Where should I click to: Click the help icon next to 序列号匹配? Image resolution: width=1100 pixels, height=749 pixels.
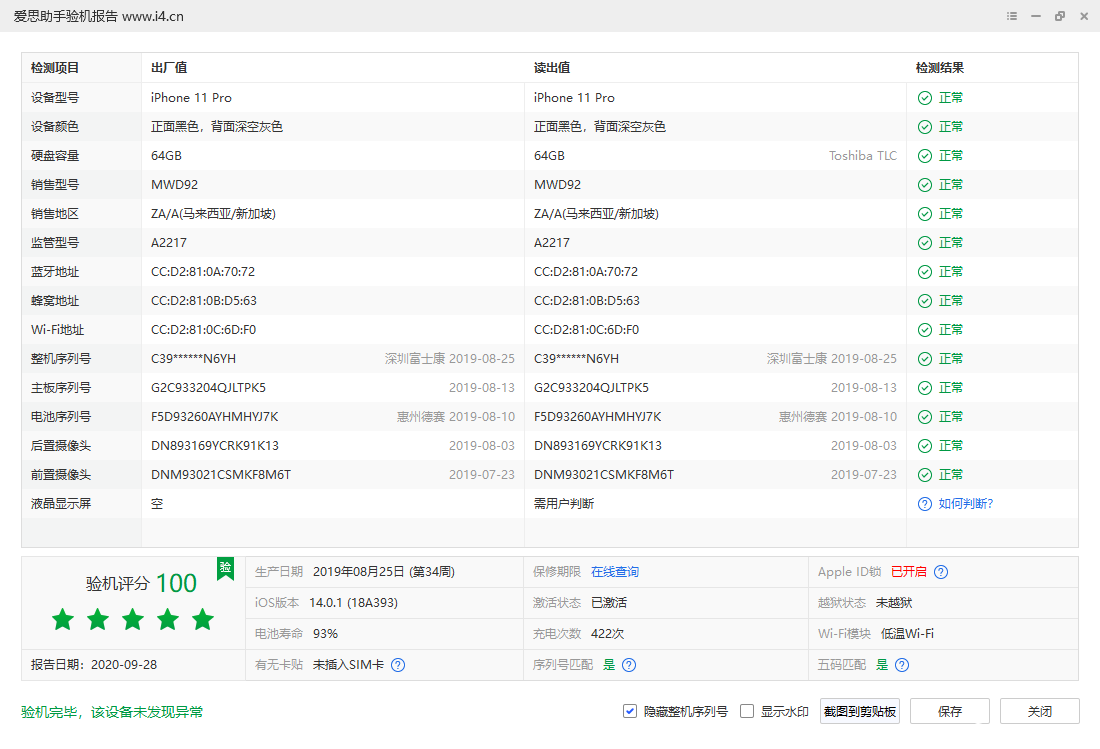(x=629, y=665)
